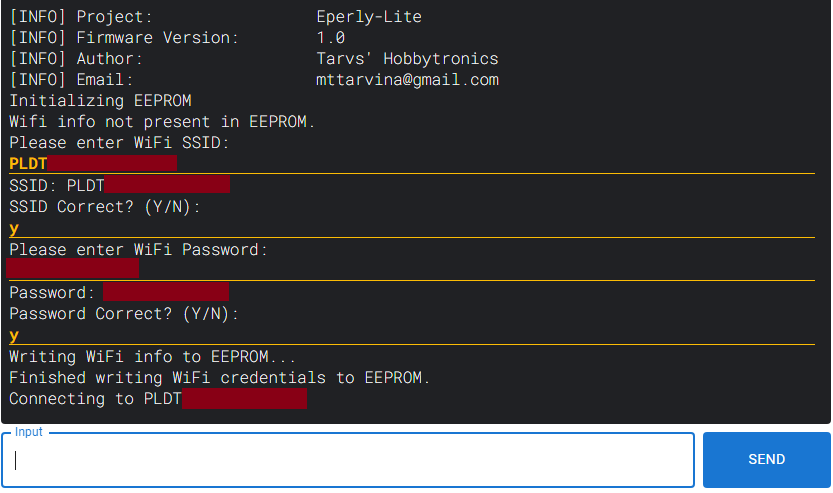This screenshot has width=833, height=493.
Task: Click the SSID Correct? (Y/N) prompt
Action: tap(105, 206)
